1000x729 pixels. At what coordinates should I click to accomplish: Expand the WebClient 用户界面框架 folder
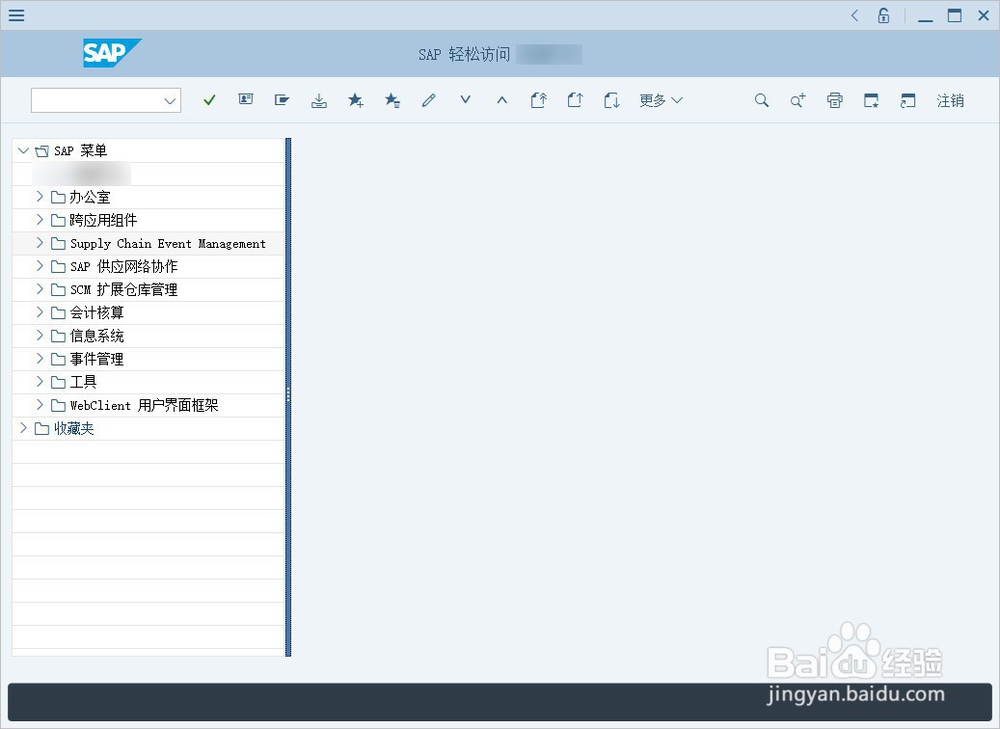click(x=40, y=404)
